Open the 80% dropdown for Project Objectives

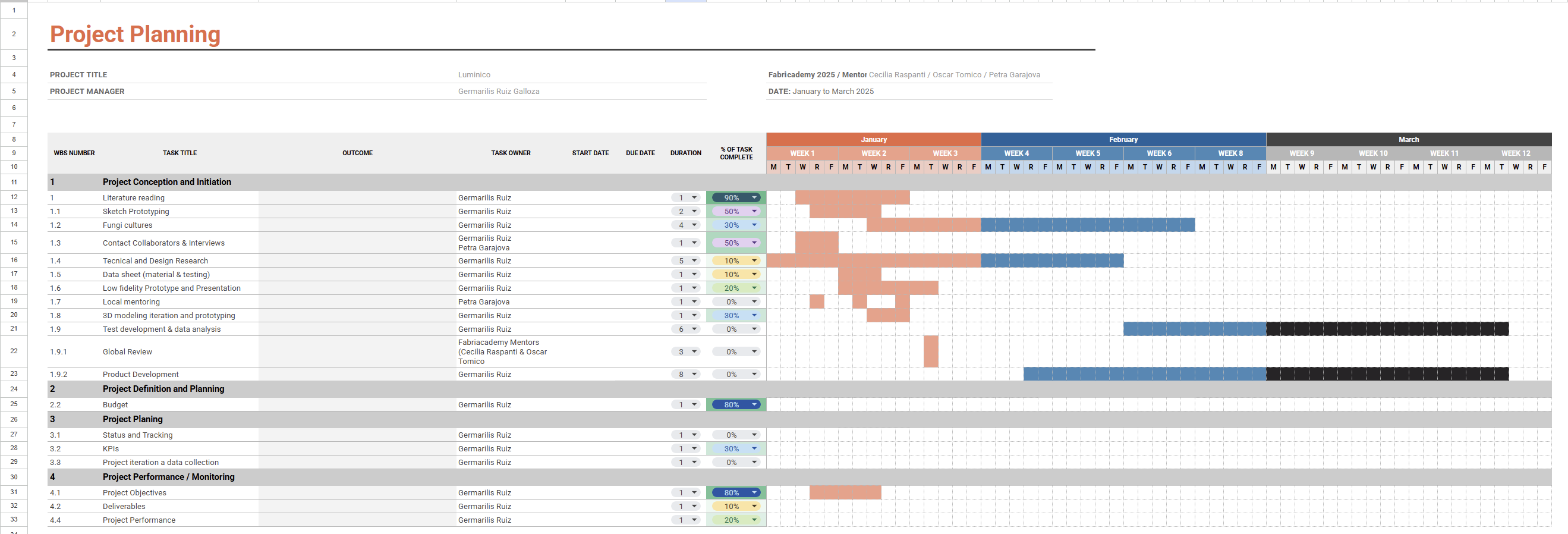coord(736,492)
